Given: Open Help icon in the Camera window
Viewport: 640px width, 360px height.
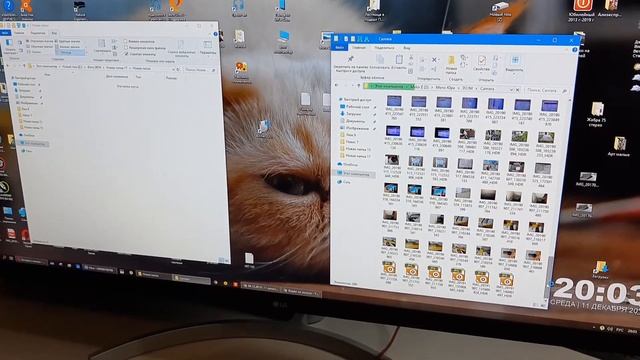Looking at the screenshot, I should pyautogui.click(x=575, y=49).
